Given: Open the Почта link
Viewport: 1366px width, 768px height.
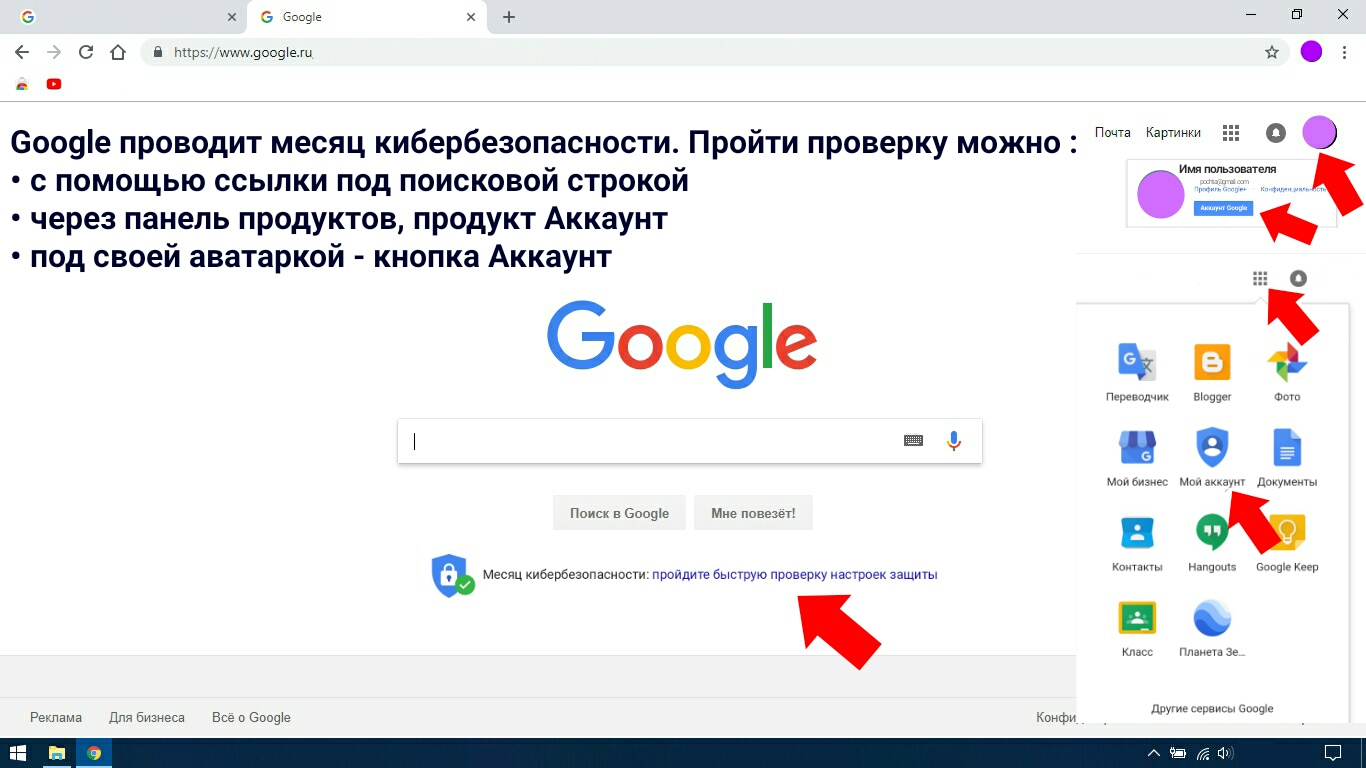Looking at the screenshot, I should click(x=1113, y=132).
